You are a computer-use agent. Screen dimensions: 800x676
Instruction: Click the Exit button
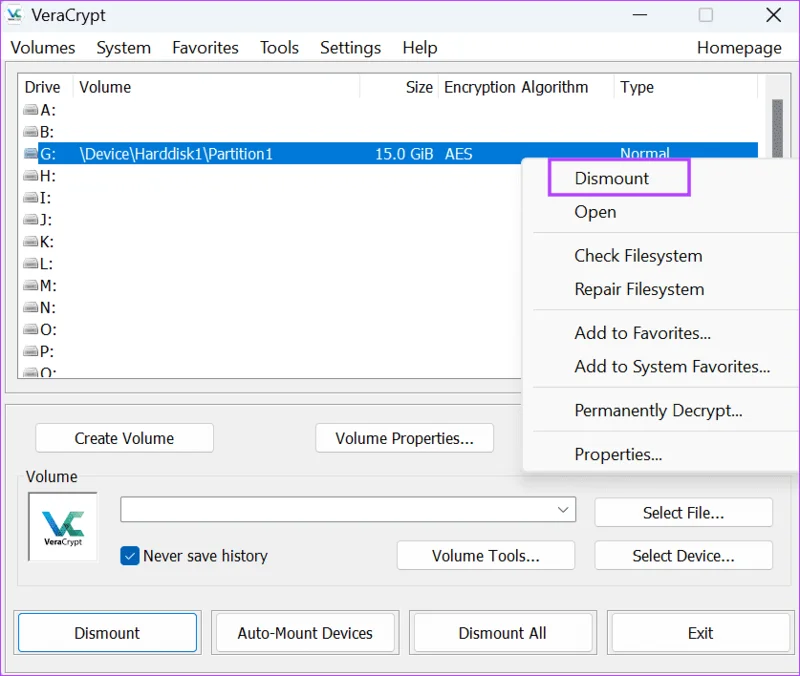[x=701, y=633]
